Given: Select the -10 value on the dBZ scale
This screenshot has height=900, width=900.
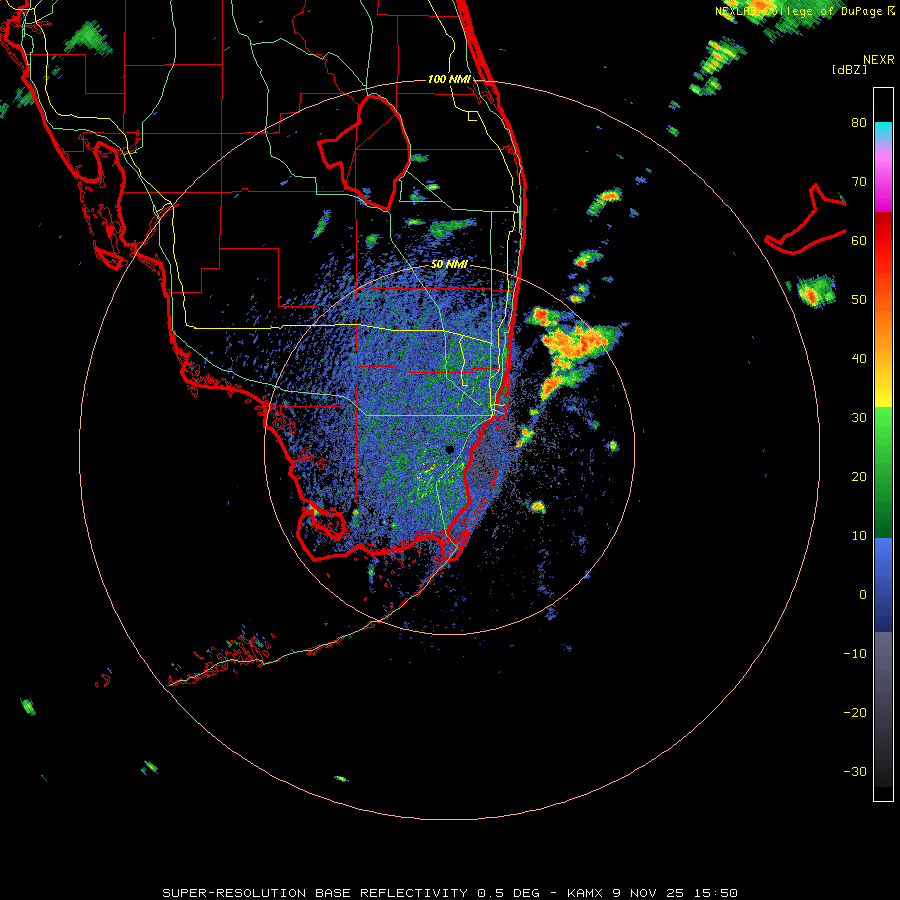Looking at the screenshot, I should 855,654.
